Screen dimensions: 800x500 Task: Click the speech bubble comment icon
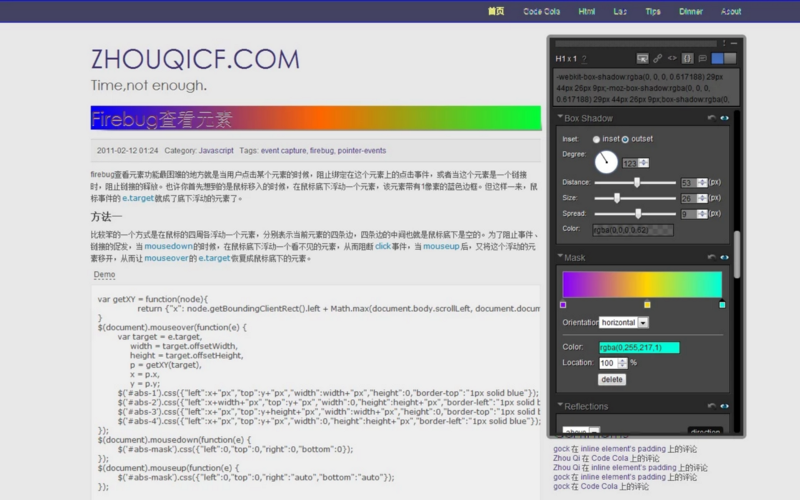click(x=703, y=59)
